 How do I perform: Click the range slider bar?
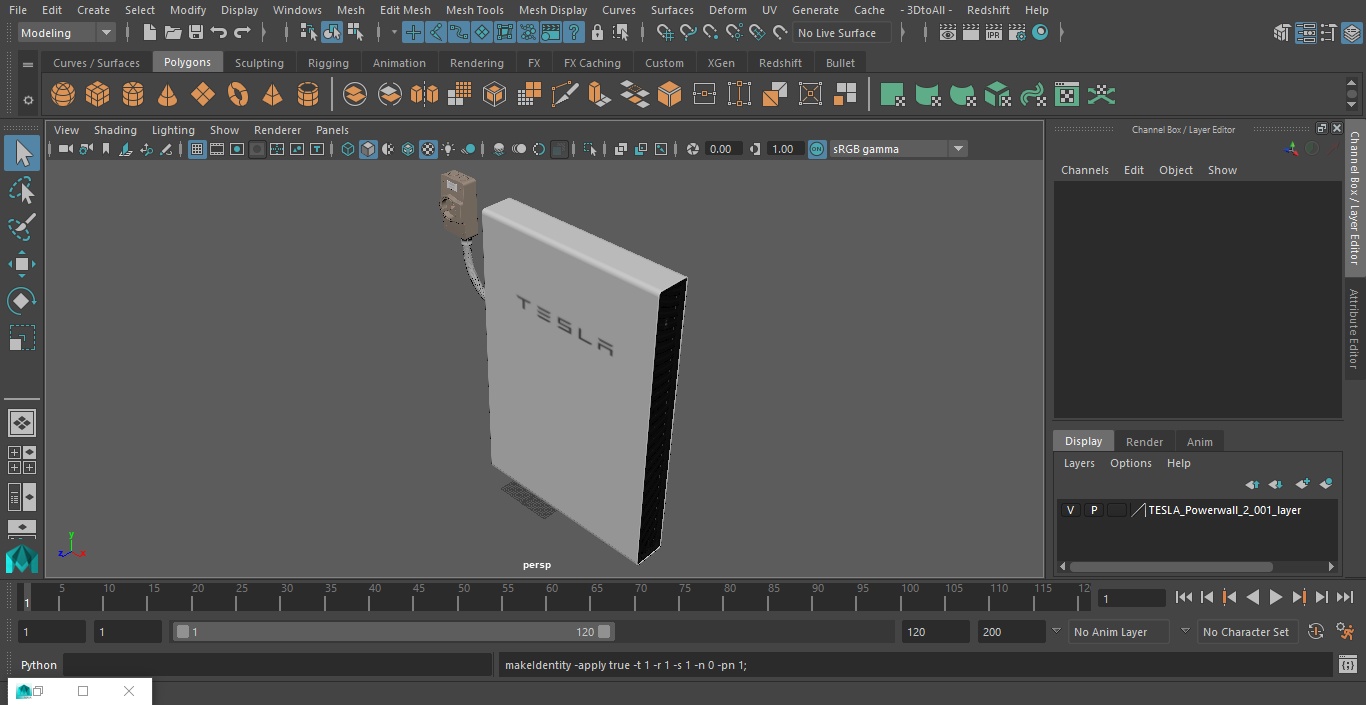pyautogui.click(x=394, y=632)
